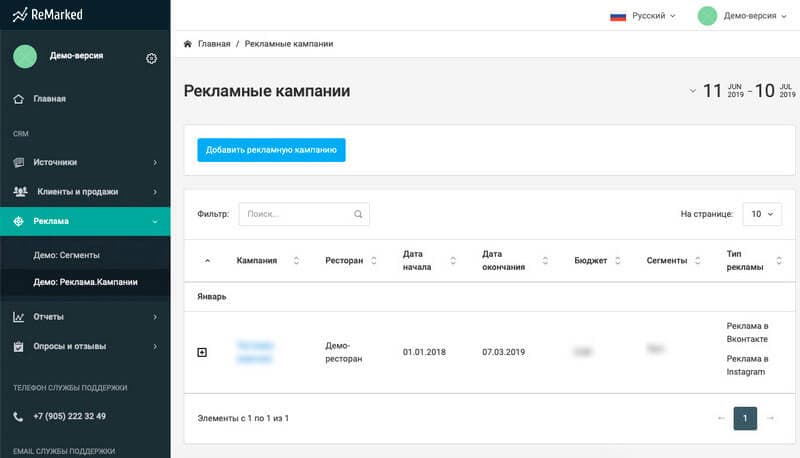
Task: Open the blurred campaign name link
Action: point(255,352)
